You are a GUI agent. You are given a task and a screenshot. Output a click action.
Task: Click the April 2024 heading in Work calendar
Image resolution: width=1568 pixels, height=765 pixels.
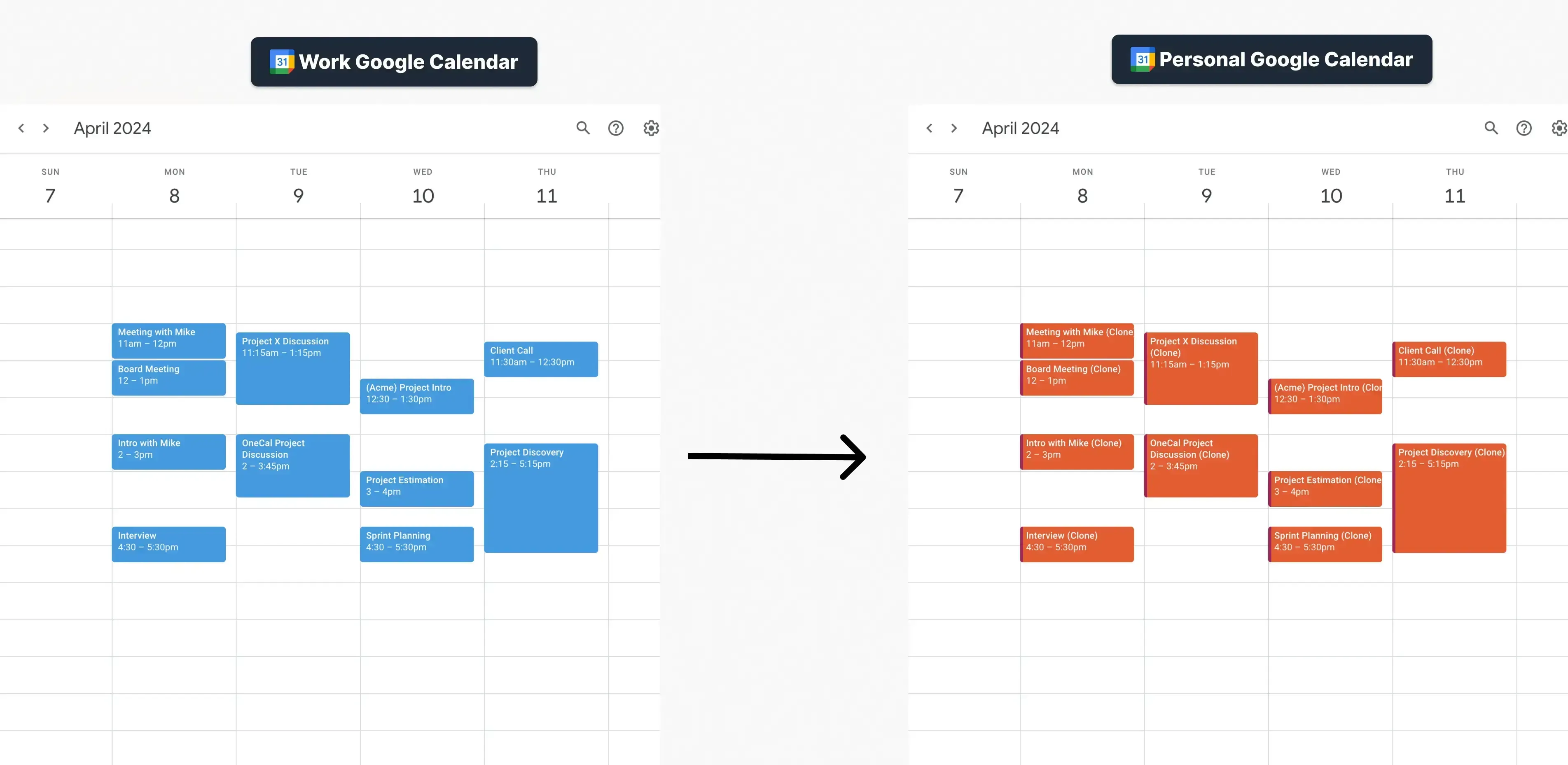pos(112,128)
